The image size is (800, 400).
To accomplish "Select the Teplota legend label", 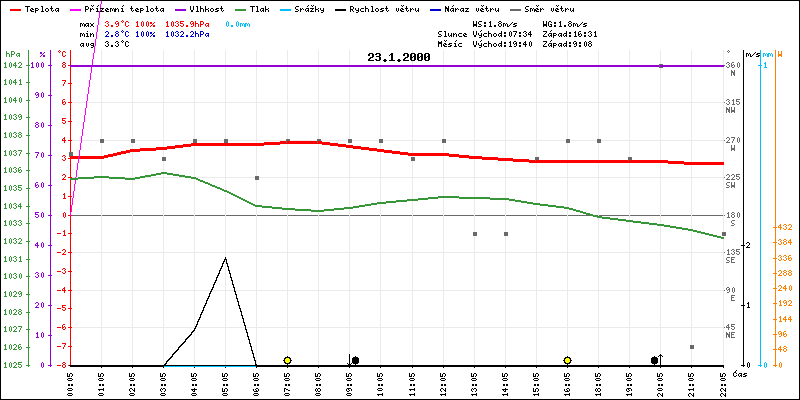I will coord(41,8).
